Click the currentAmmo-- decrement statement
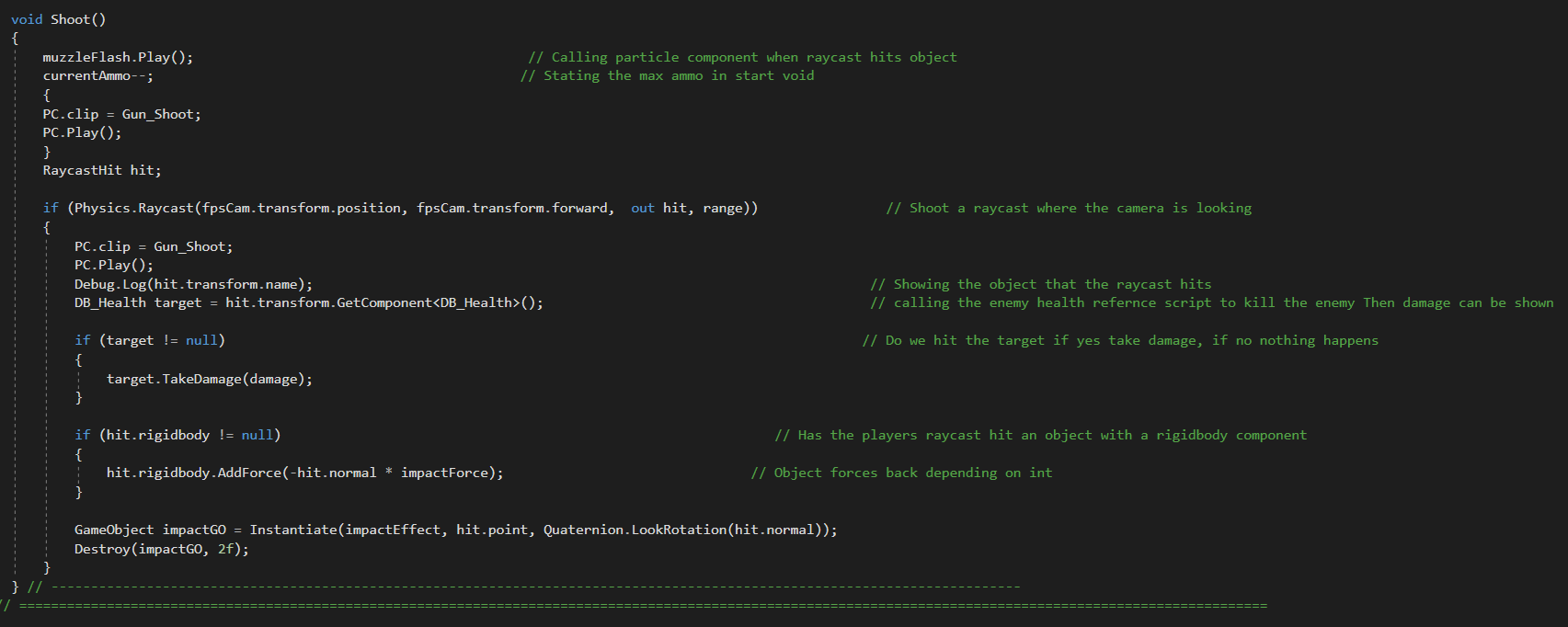 [x=97, y=76]
